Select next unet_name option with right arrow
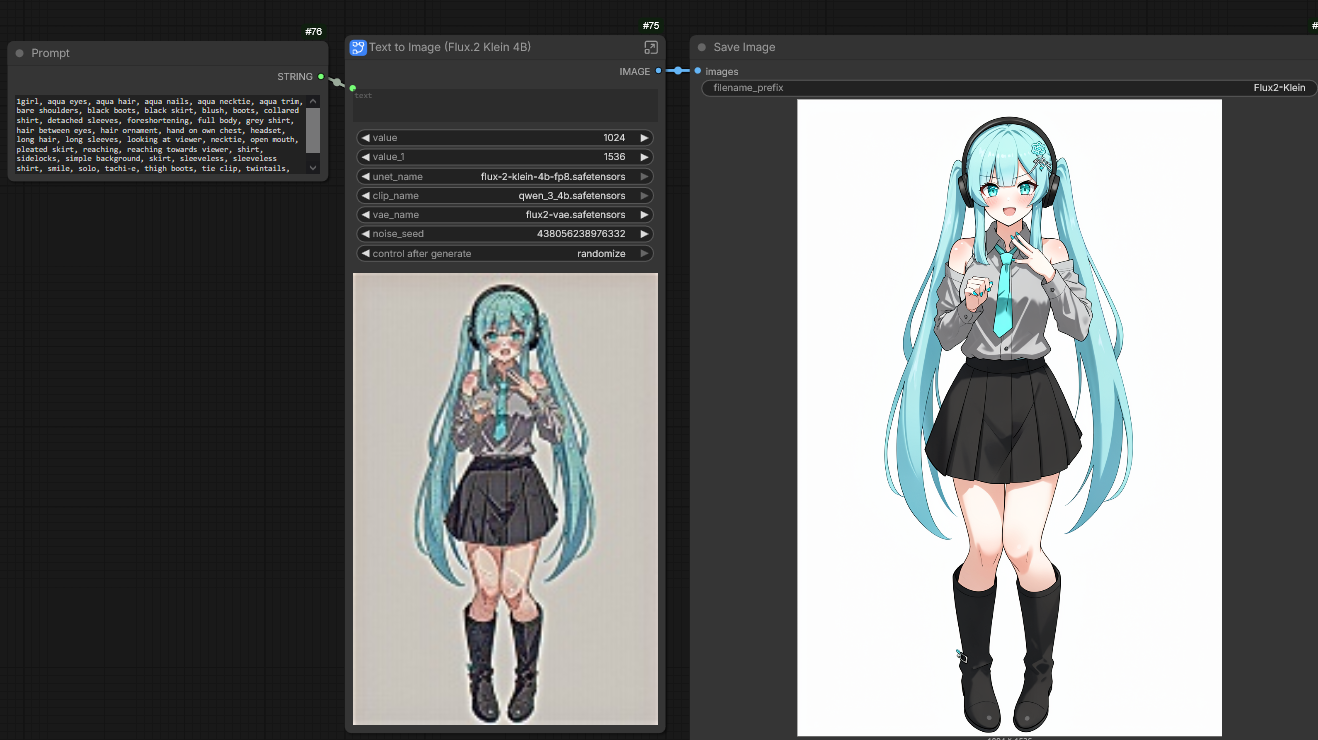This screenshot has height=740, width=1318. (x=645, y=177)
